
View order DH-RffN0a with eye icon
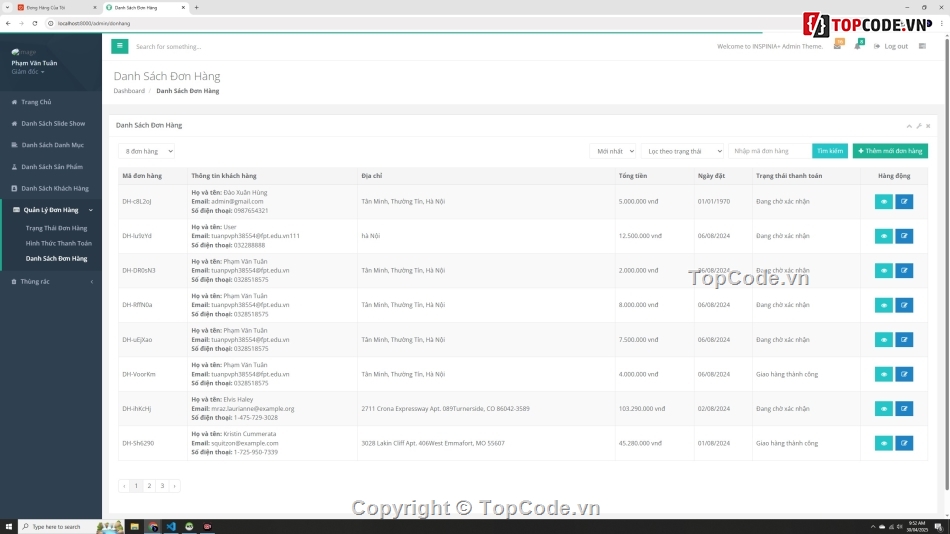[x=883, y=305]
